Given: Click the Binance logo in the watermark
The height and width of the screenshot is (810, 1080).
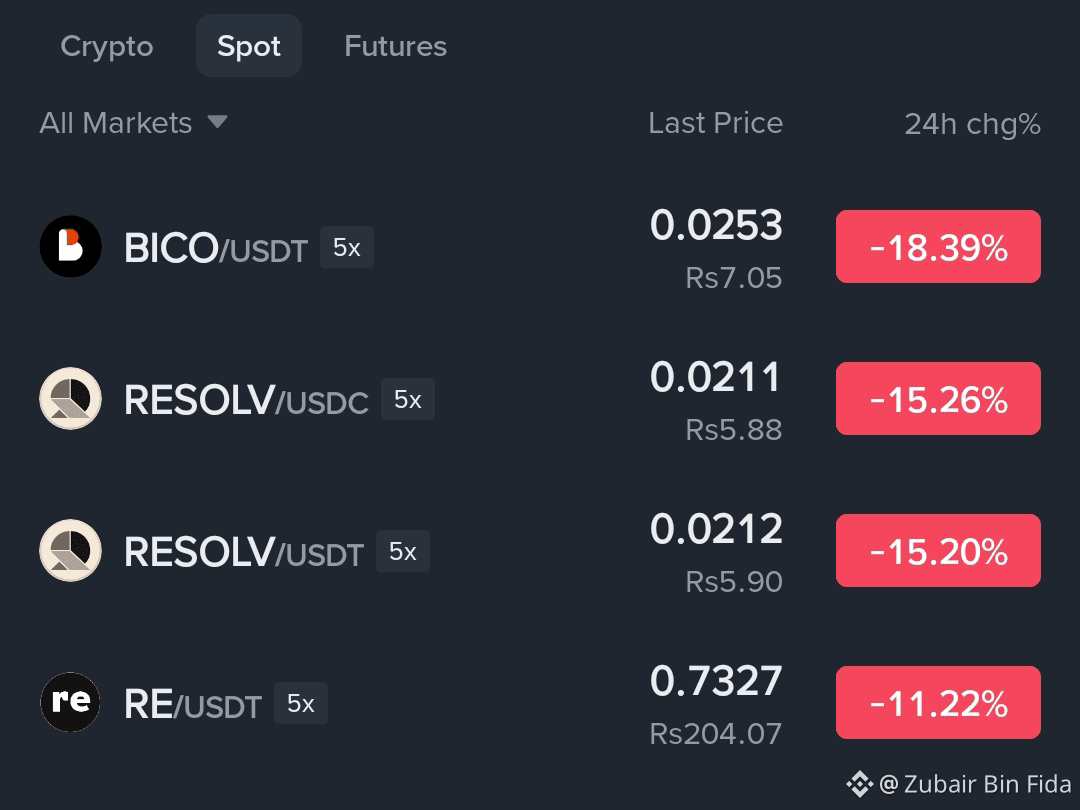Looking at the screenshot, I should click(x=859, y=784).
